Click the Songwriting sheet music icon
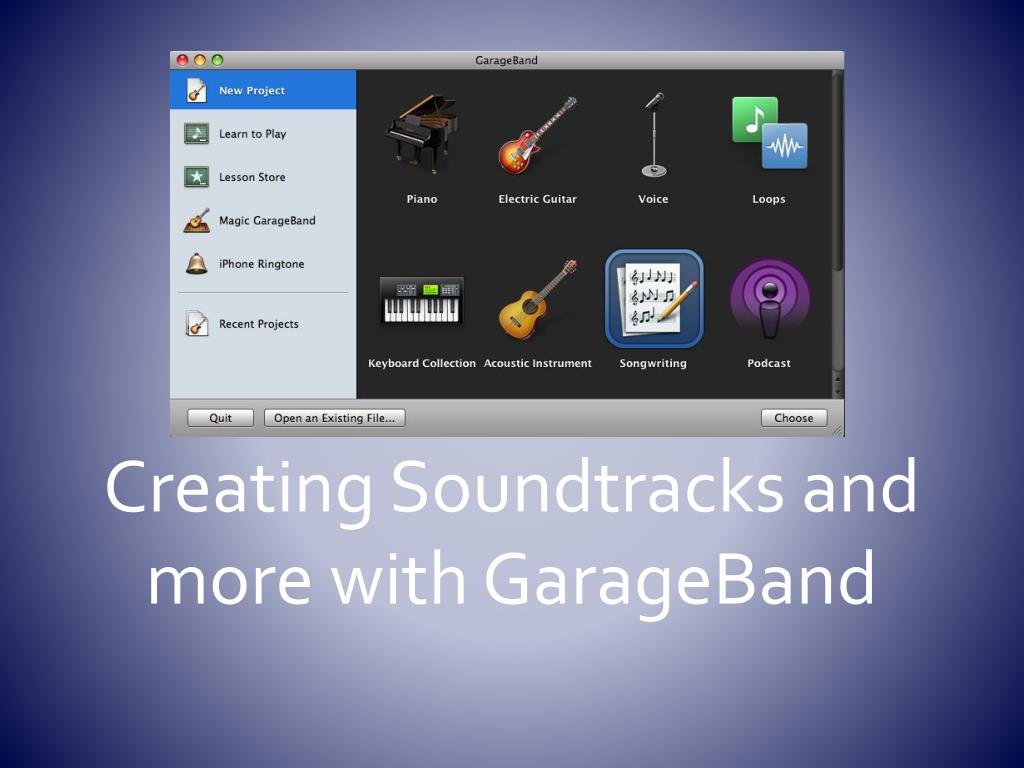 tap(654, 298)
